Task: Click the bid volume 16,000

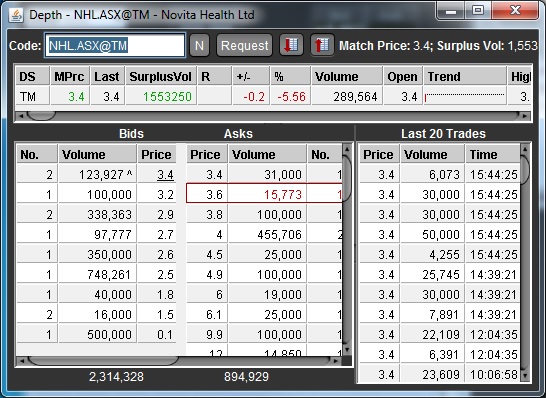Action: click(x=97, y=314)
